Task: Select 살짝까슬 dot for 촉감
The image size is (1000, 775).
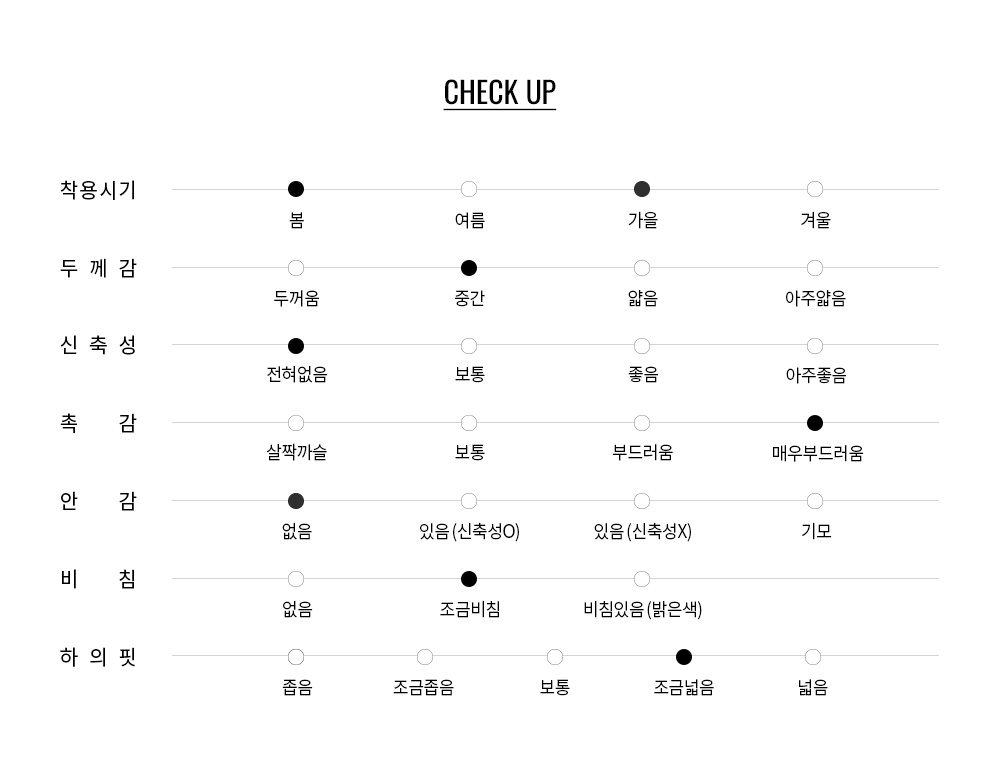Action: (x=296, y=423)
